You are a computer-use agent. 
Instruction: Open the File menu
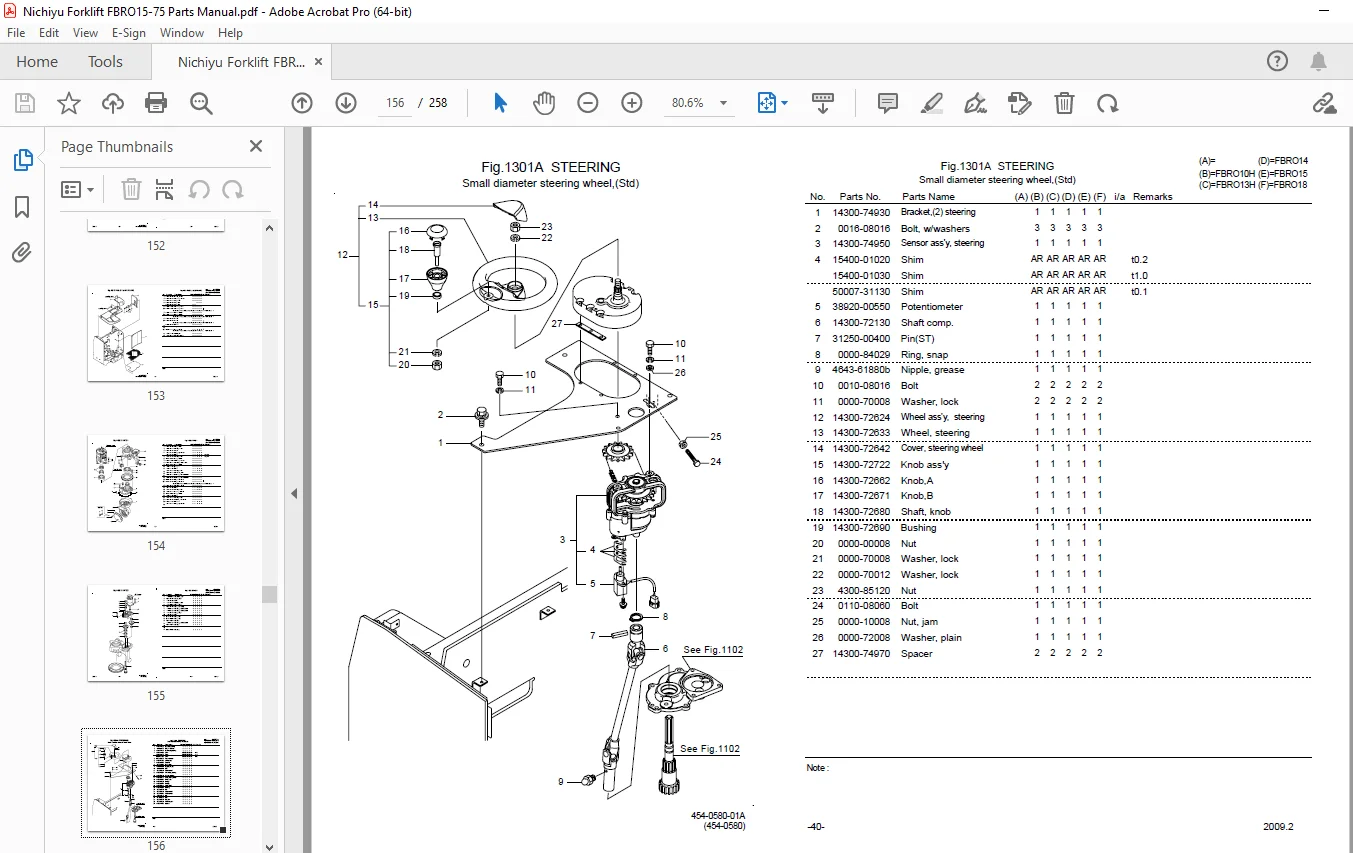pos(16,33)
